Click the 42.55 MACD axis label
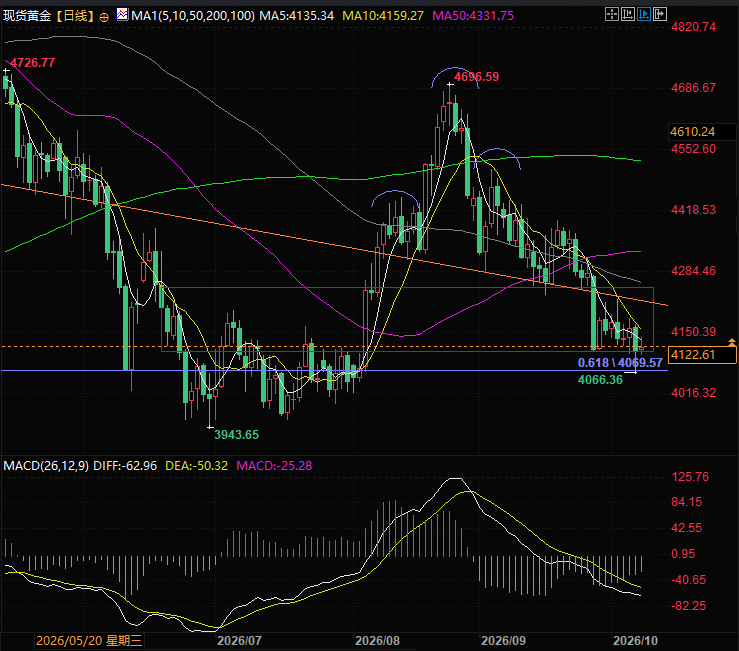 687,528
